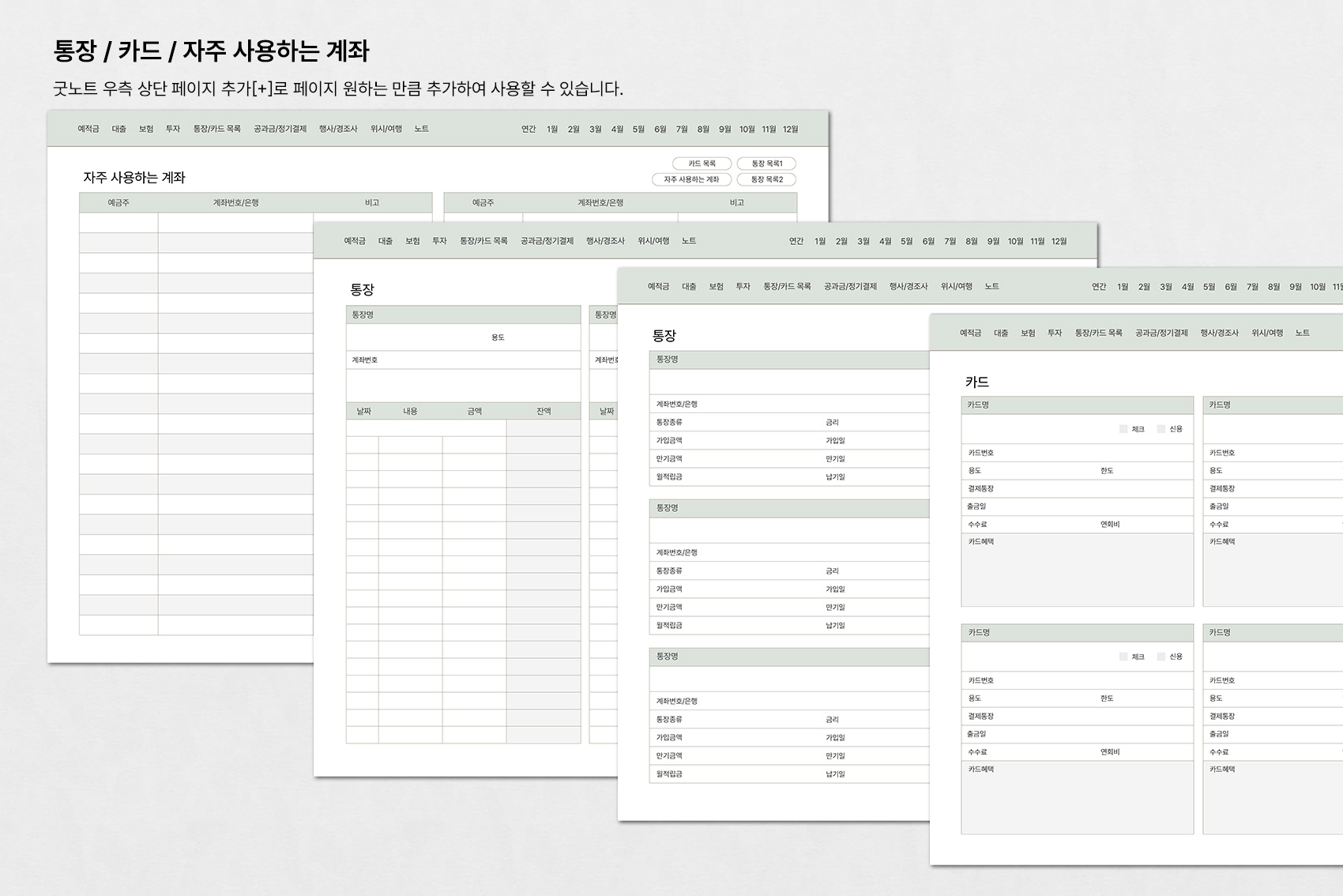
Task: Check the 신용 box on first 카드 card
Action: [1161, 429]
